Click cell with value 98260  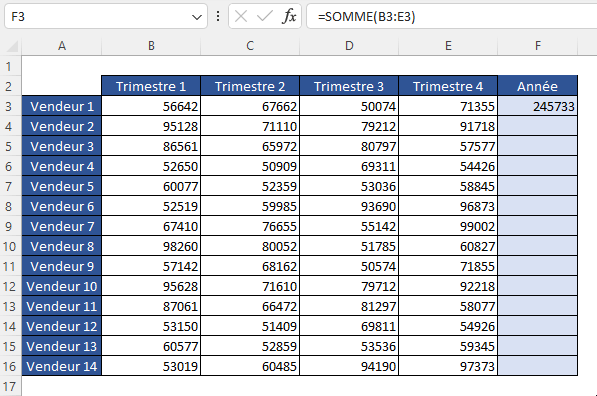[151, 246]
